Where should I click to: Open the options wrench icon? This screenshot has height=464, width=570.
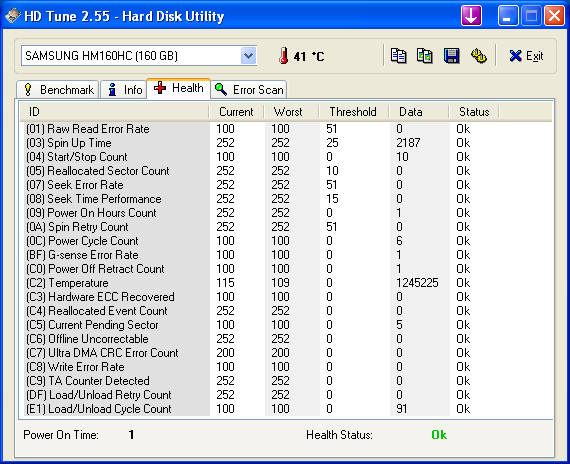coord(479,56)
